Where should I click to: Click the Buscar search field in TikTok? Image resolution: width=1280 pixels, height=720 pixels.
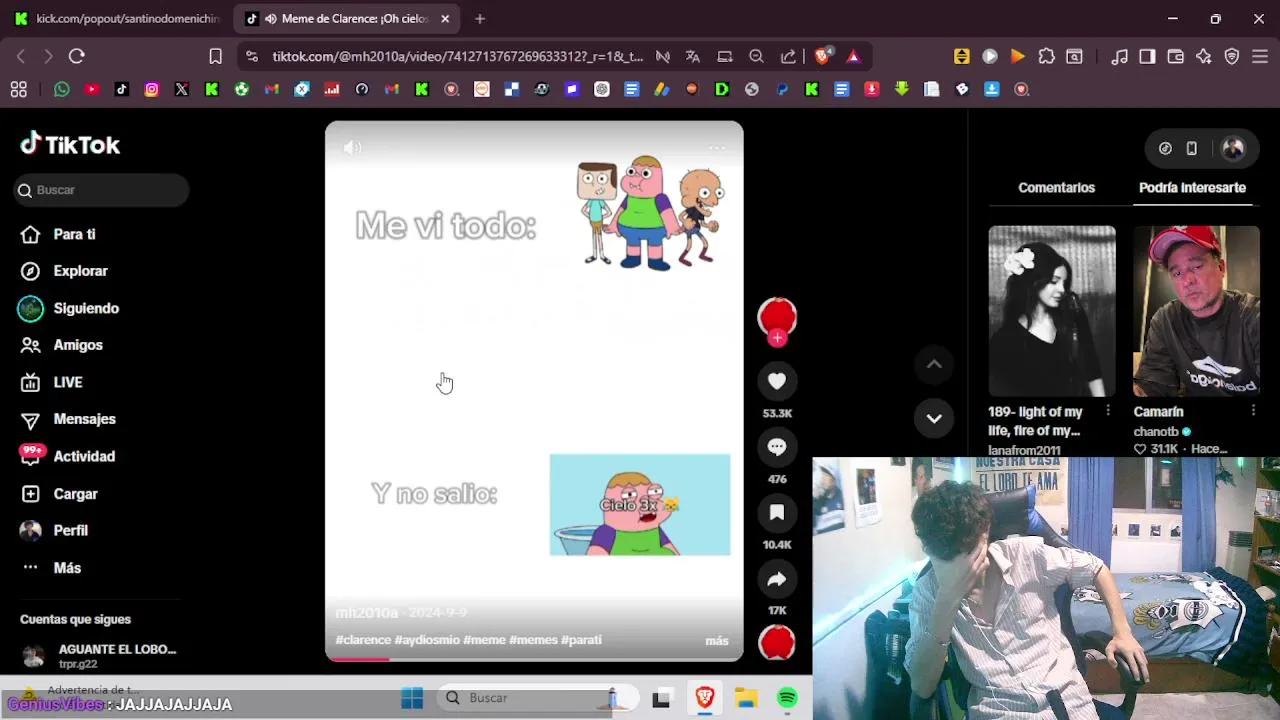[x=101, y=190]
